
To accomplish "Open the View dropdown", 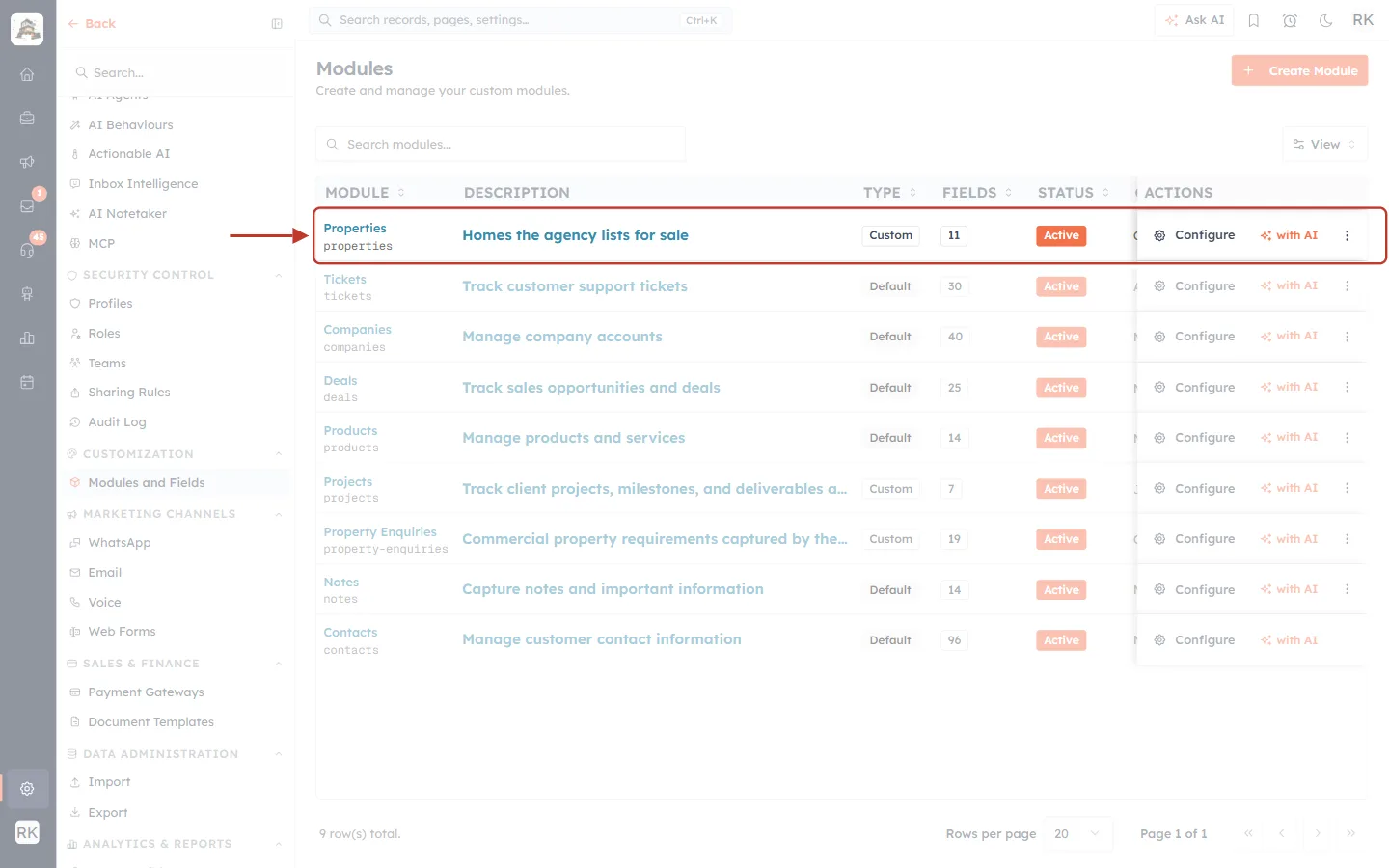I will point(1325,145).
